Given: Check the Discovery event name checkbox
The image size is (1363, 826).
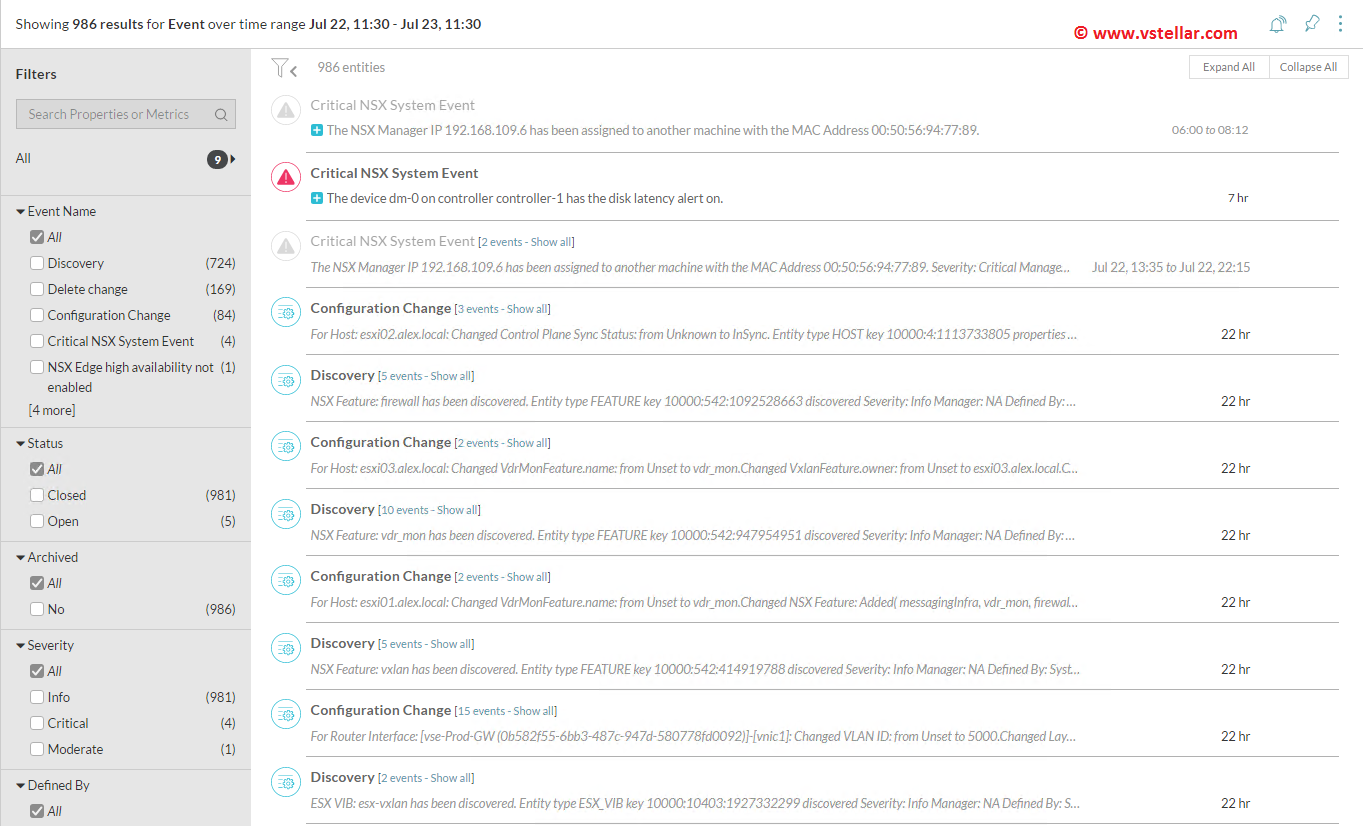Looking at the screenshot, I should pyautogui.click(x=37, y=263).
